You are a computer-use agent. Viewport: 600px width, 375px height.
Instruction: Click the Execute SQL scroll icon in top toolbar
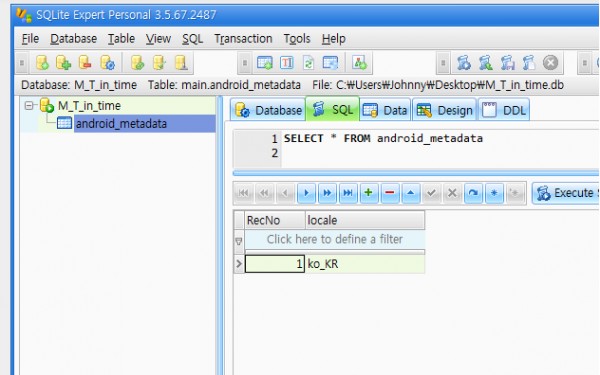[x=463, y=63]
